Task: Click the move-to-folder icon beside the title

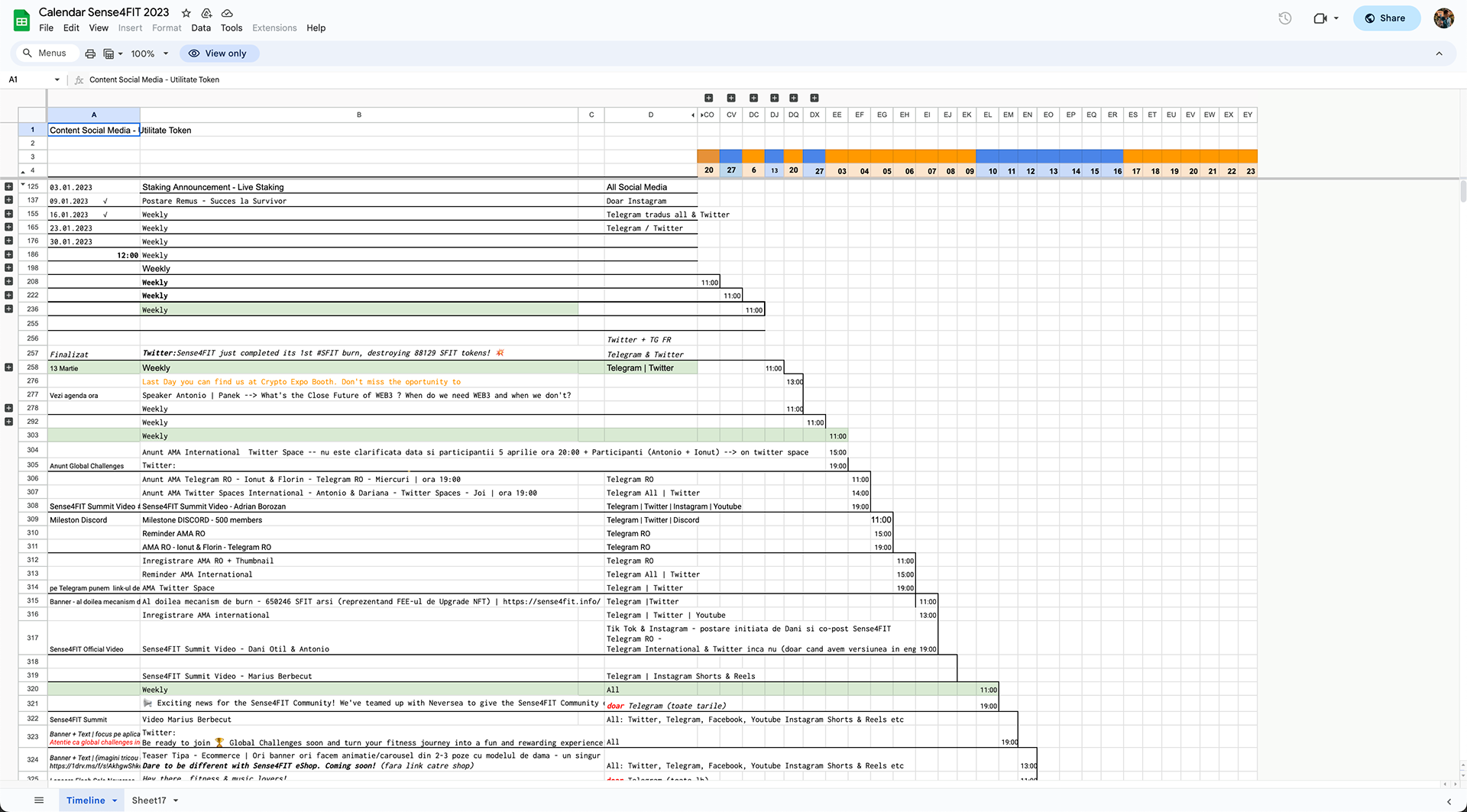Action: click(x=206, y=13)
